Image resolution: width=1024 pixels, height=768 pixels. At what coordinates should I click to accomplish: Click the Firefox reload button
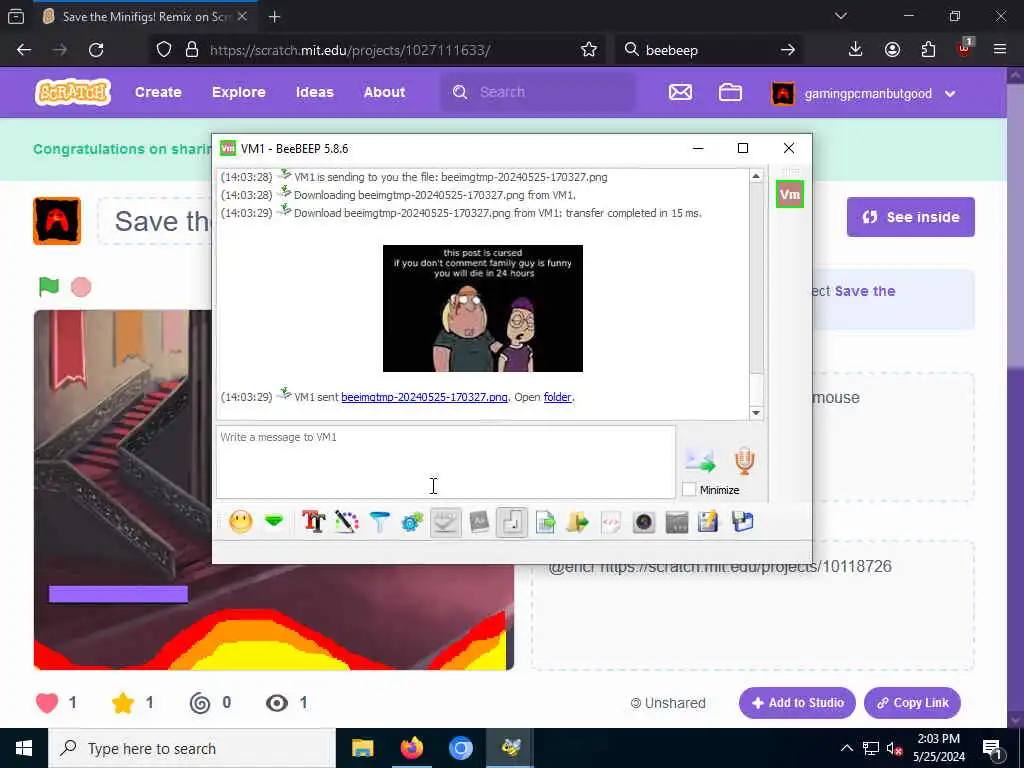pos(96,50)
